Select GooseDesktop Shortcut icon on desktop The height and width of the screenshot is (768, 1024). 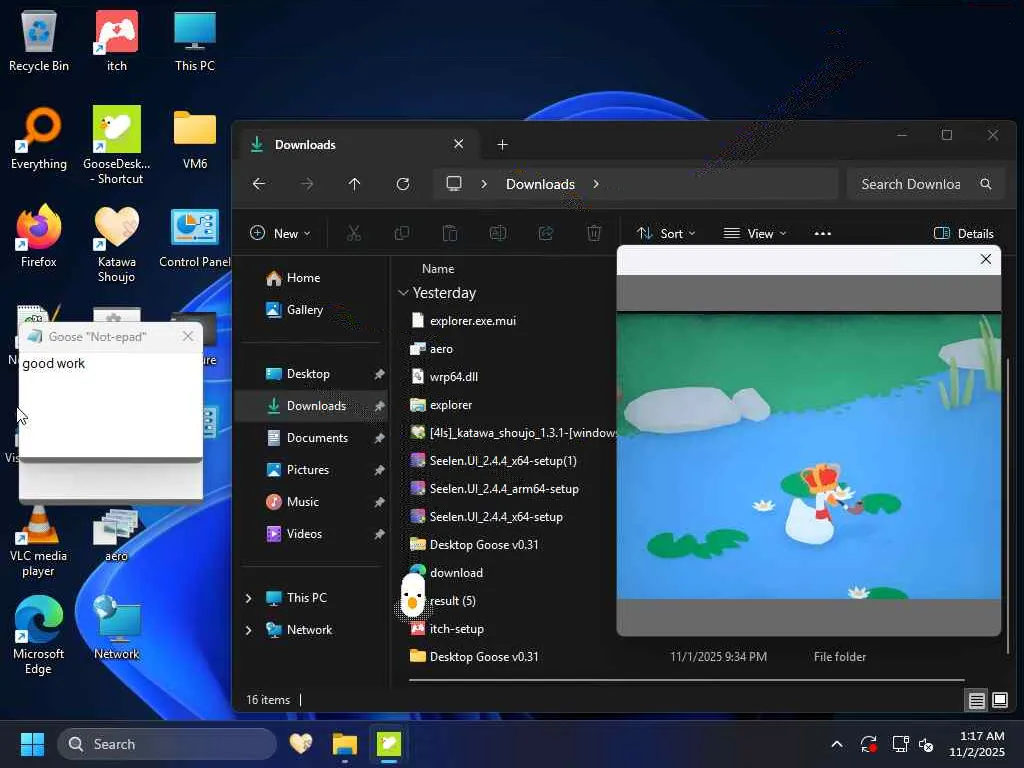(117, 145)
